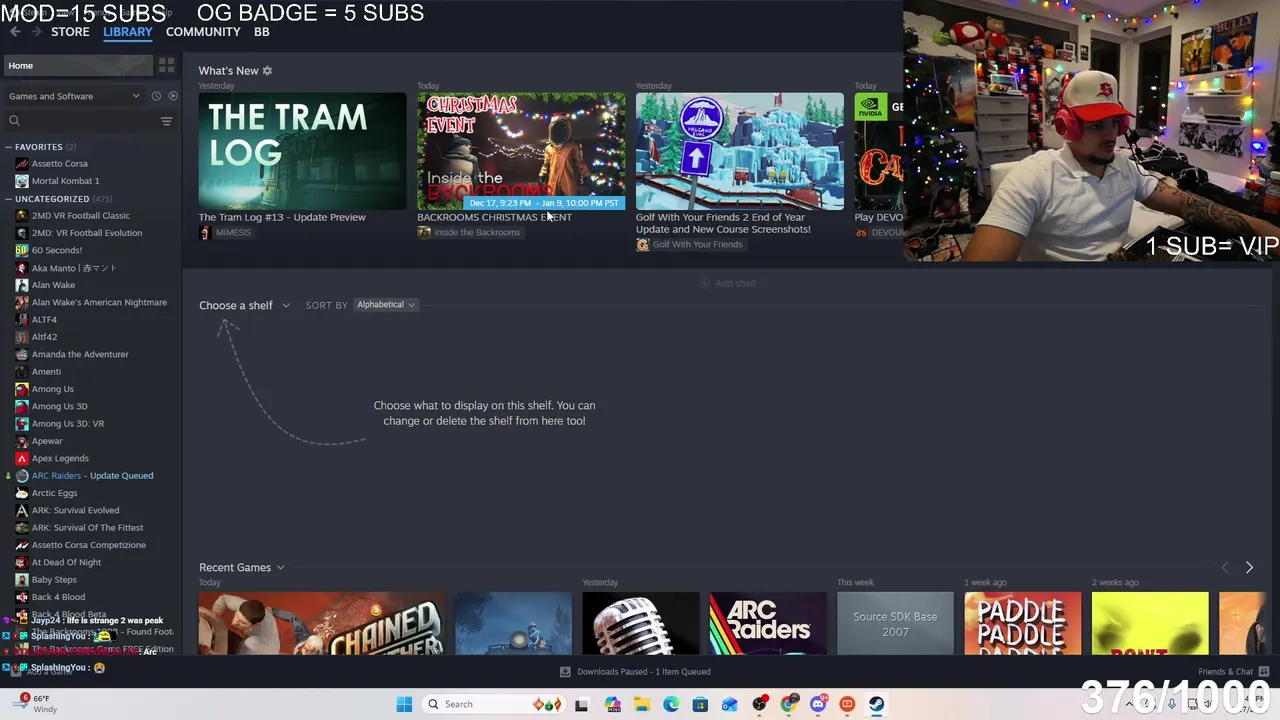Viewport: 1280px width, 720px height.
Task: Switch to Discord in taskbar
Action: coord(818,704)
